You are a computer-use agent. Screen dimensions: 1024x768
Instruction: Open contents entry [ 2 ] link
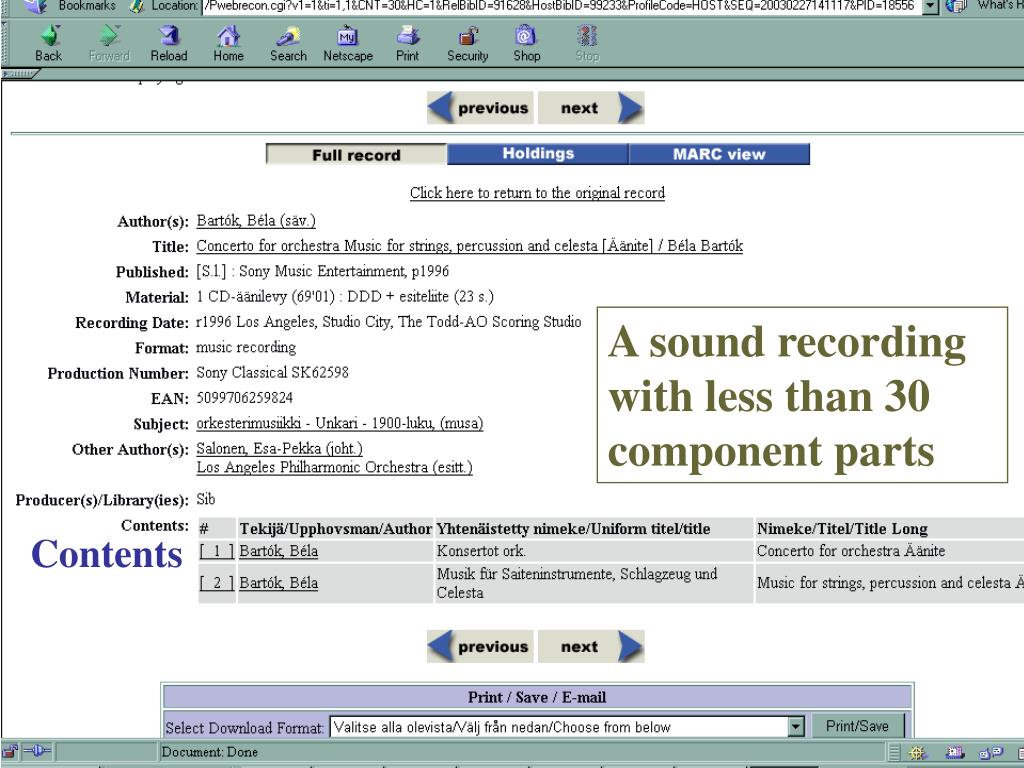point(217,583)
